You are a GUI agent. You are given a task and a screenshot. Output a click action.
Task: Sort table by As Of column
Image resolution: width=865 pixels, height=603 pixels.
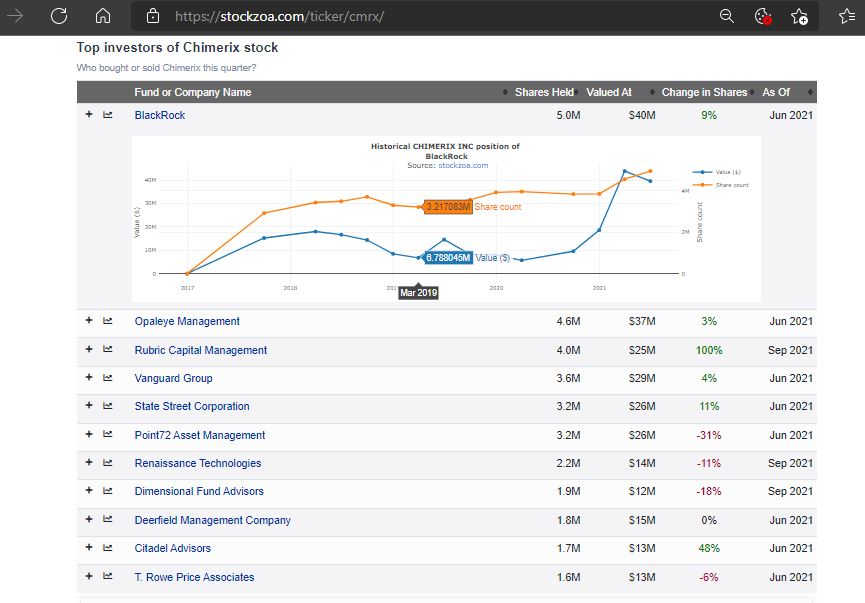[x=776, y=92]
